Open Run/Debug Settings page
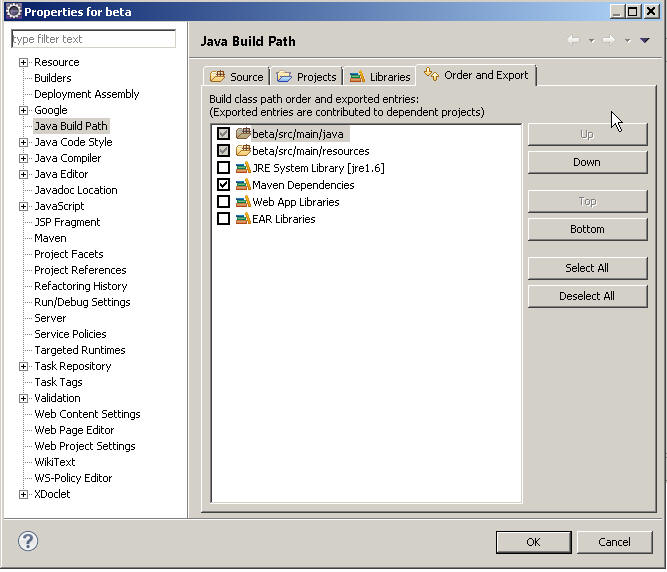 pos(83,302)
